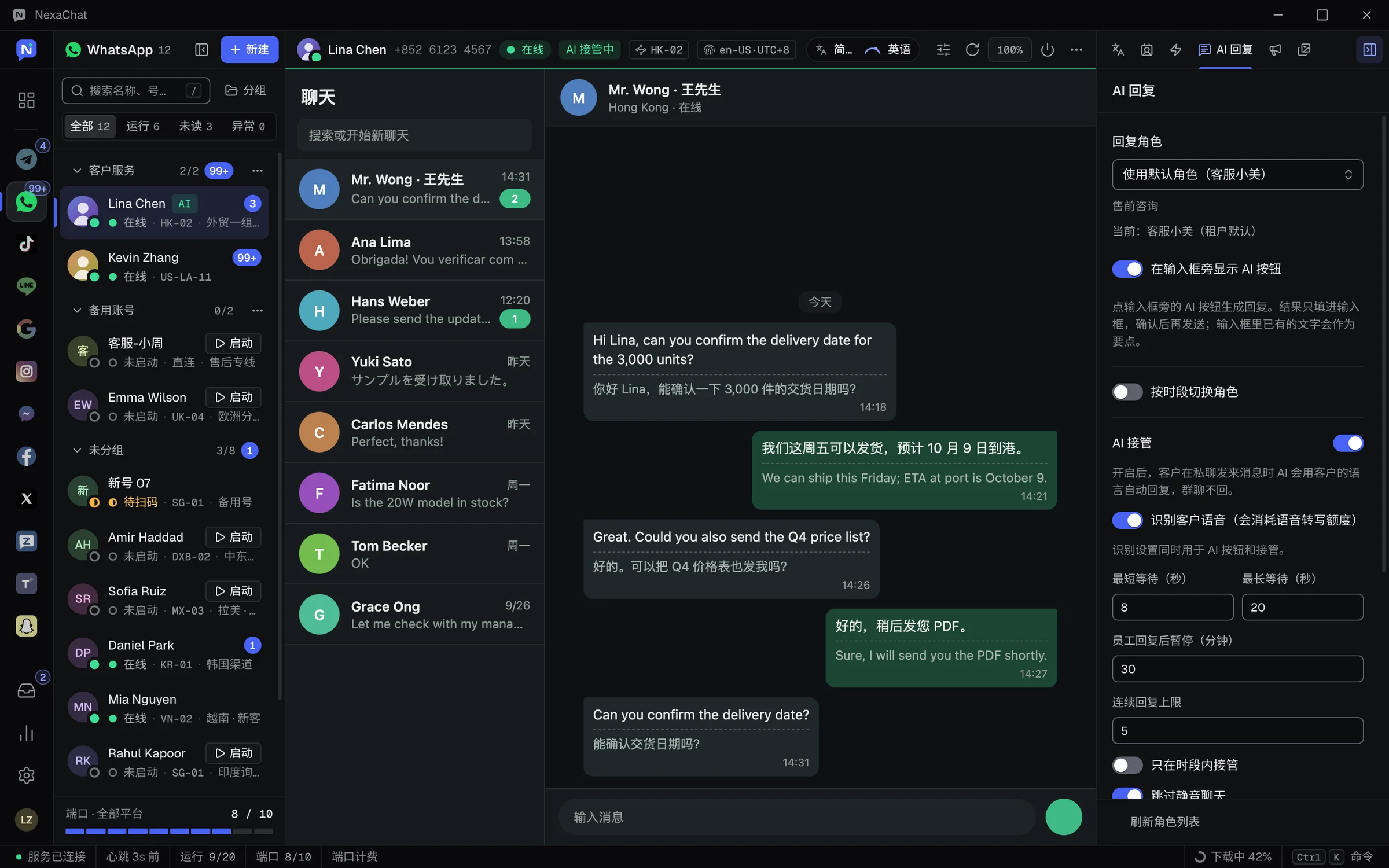1389x868 pixels.
Task: Collapse the right side panel
Action: click(1369, 50)
